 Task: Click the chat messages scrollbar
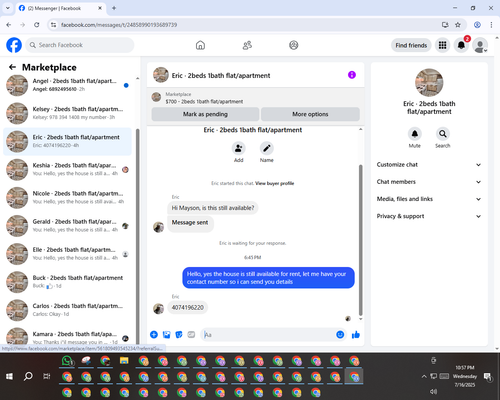pyautogui.click(x=360, y=240)
